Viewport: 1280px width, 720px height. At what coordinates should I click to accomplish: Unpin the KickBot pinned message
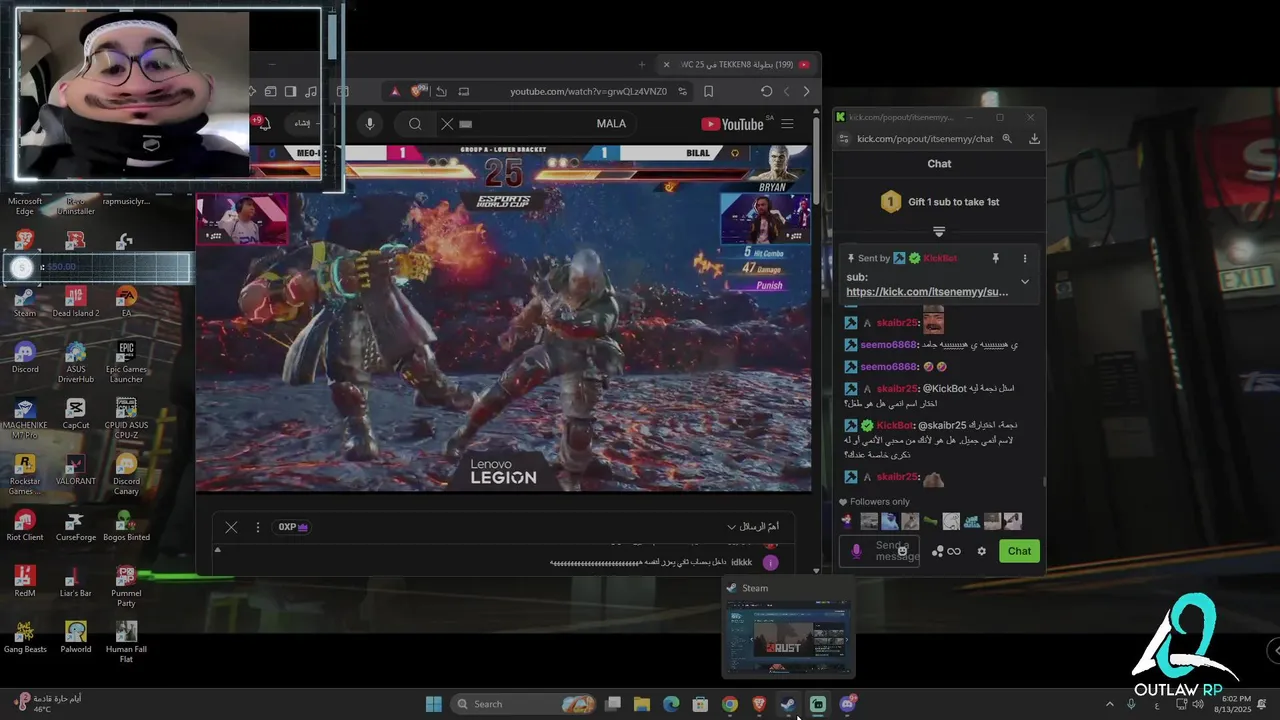tap(995, 258)
